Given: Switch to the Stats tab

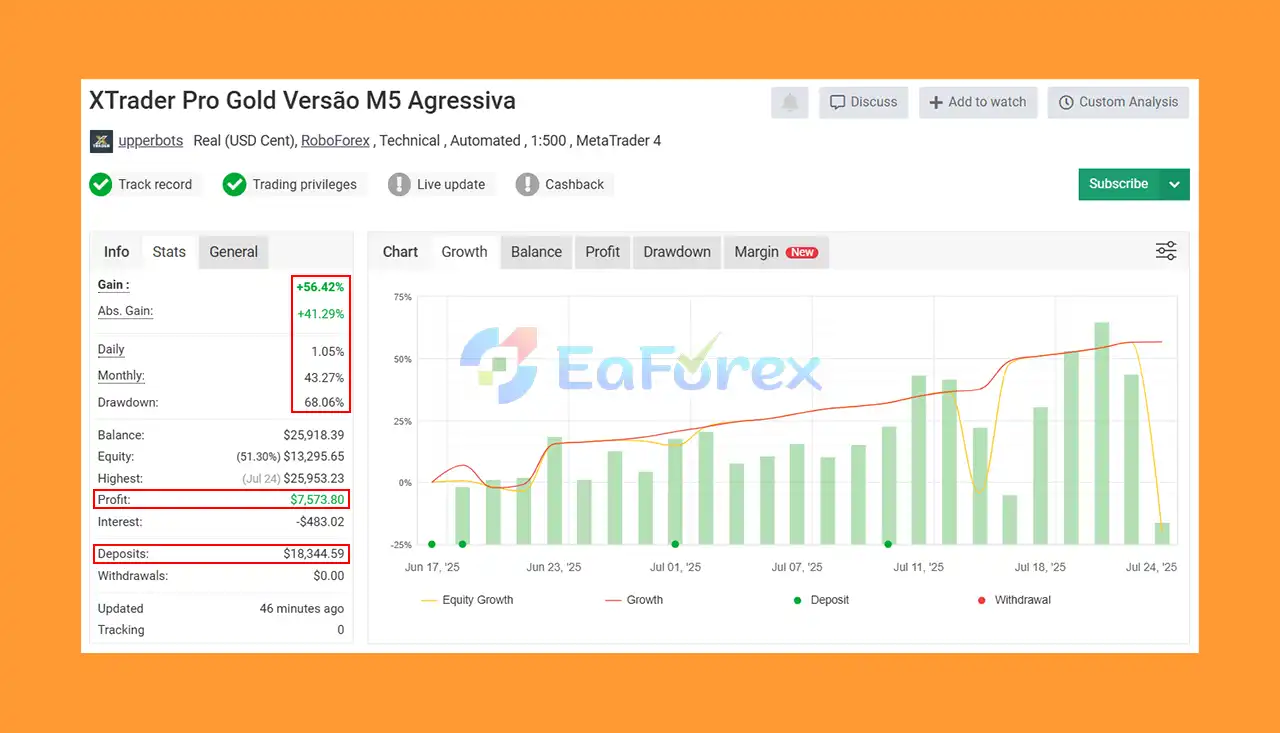Looking at the screenshot, I should [169, 252].
